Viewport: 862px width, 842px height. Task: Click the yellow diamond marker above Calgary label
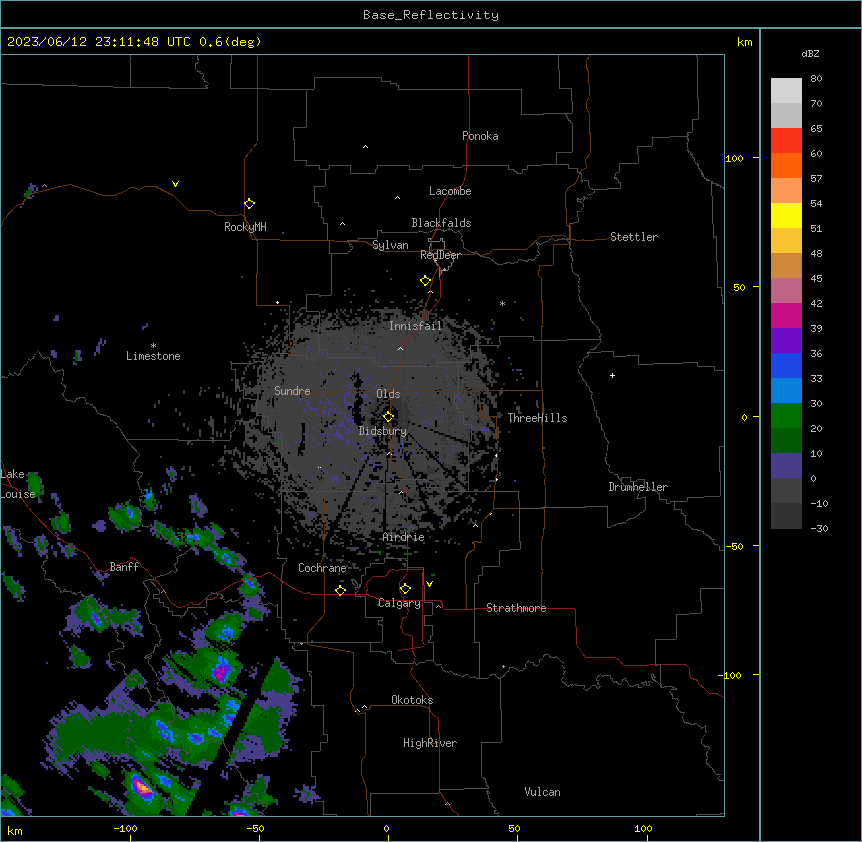click(405, 589)
